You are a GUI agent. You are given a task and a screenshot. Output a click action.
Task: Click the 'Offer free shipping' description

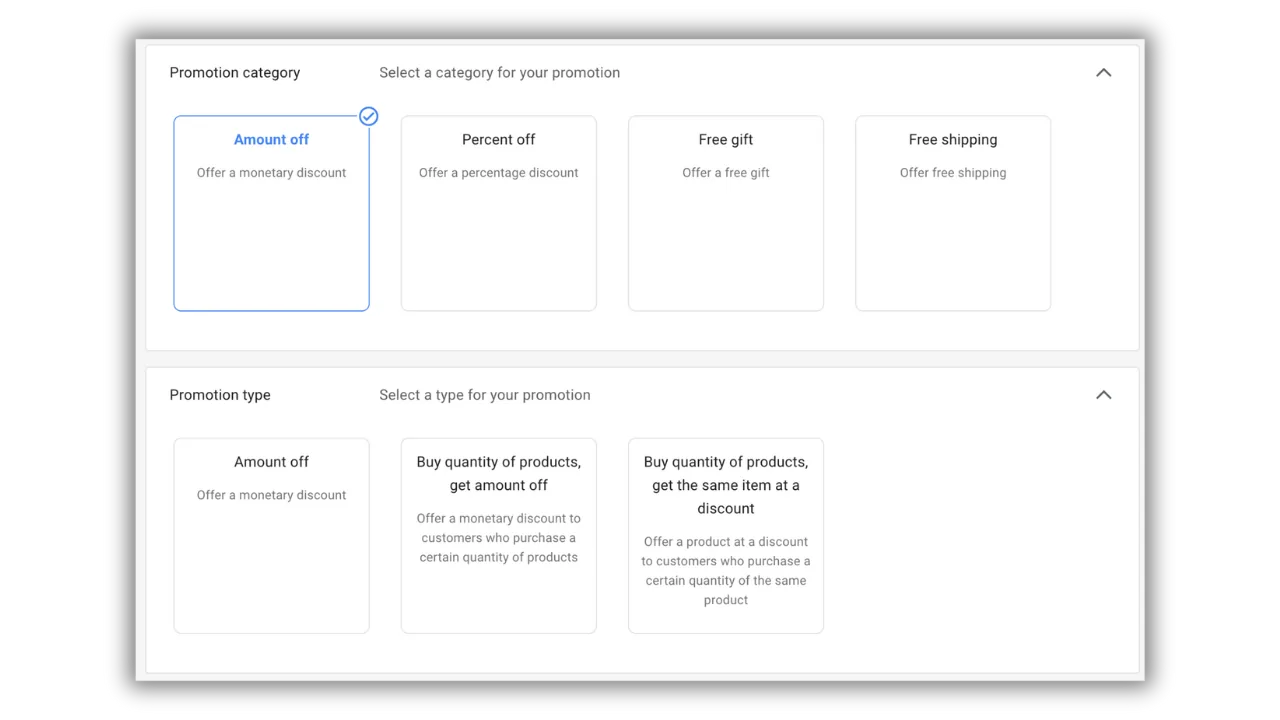click(x=953, y=173)
